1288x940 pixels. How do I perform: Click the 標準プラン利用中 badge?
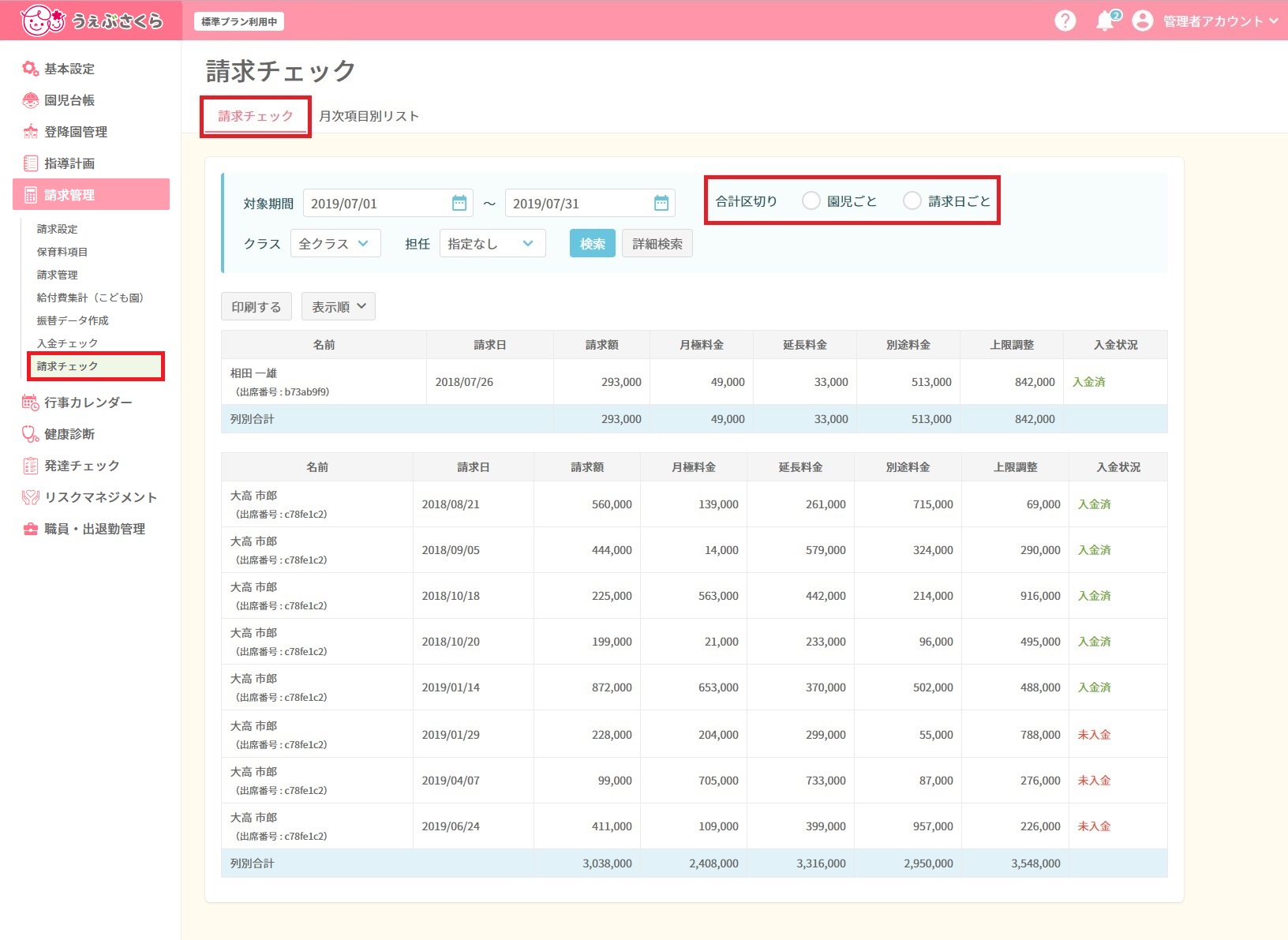[x=239, y=21]
